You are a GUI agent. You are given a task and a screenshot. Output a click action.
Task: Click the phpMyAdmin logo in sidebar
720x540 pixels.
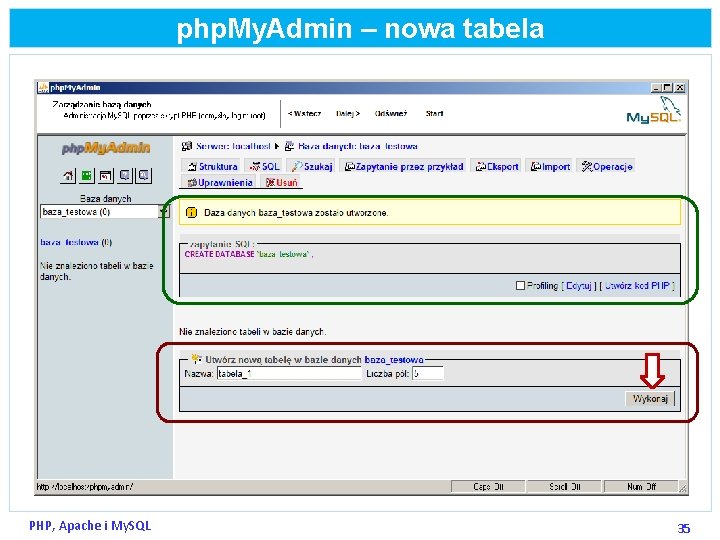pyautogui.click(x=106, y=148)
